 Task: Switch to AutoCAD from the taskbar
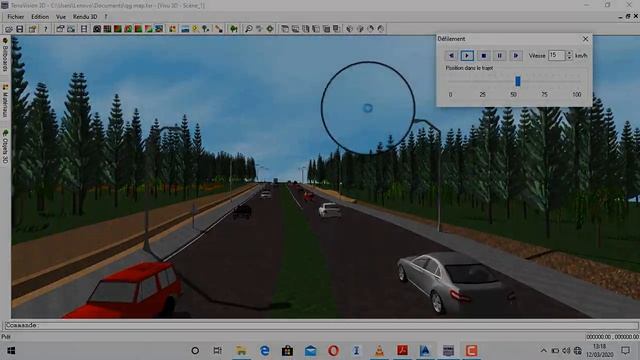click(425, 351)
